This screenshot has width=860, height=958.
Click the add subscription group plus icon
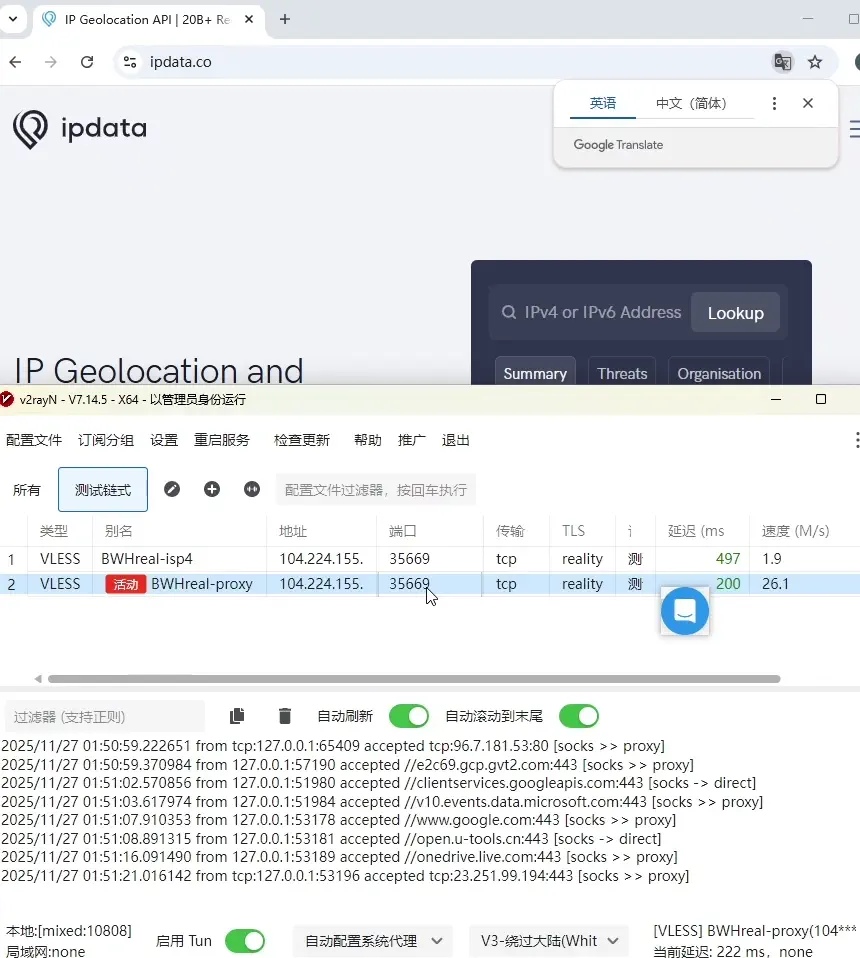point(212,489)
